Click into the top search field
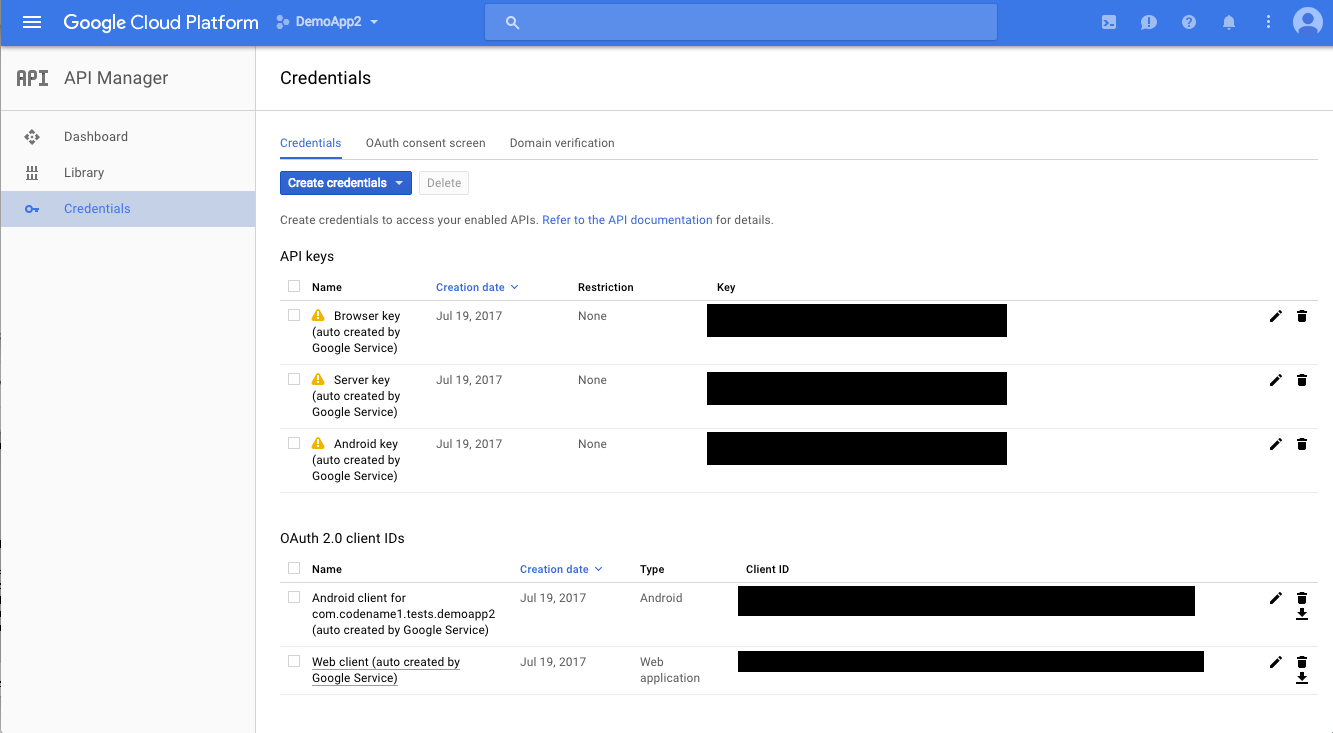 pos(740,22)
